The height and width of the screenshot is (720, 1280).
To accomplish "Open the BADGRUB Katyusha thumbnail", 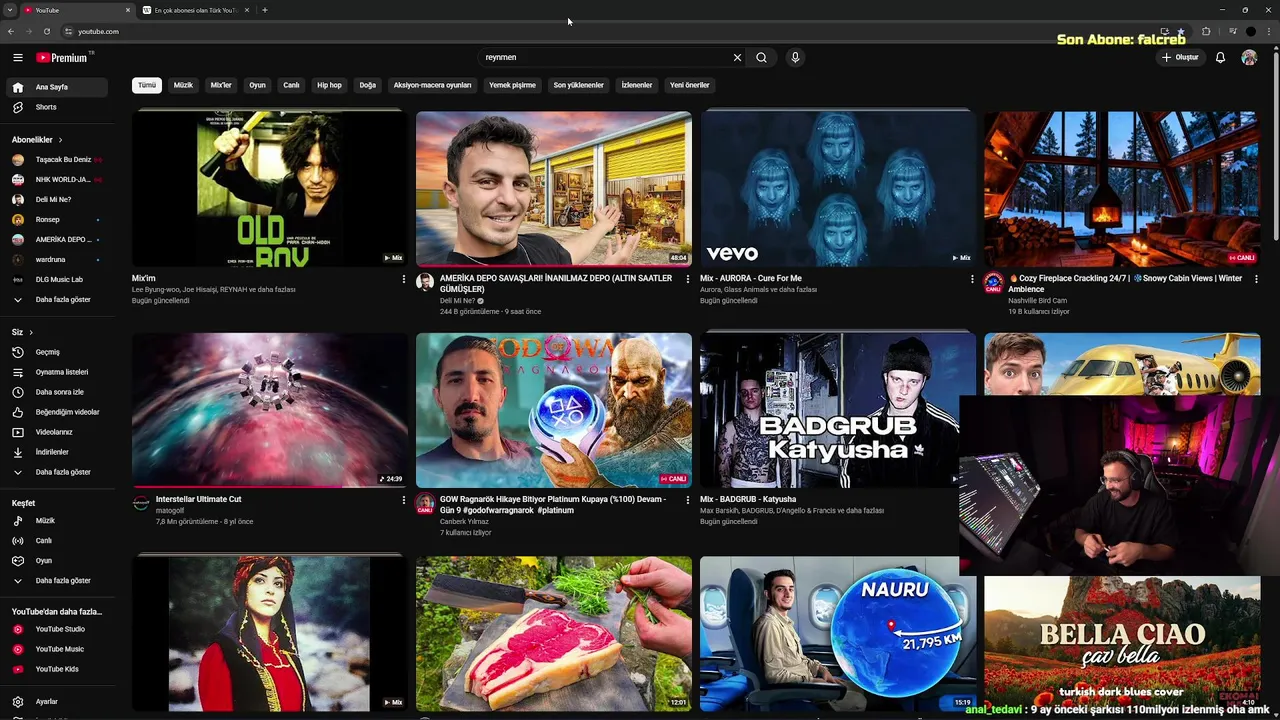I will [838, 410].
